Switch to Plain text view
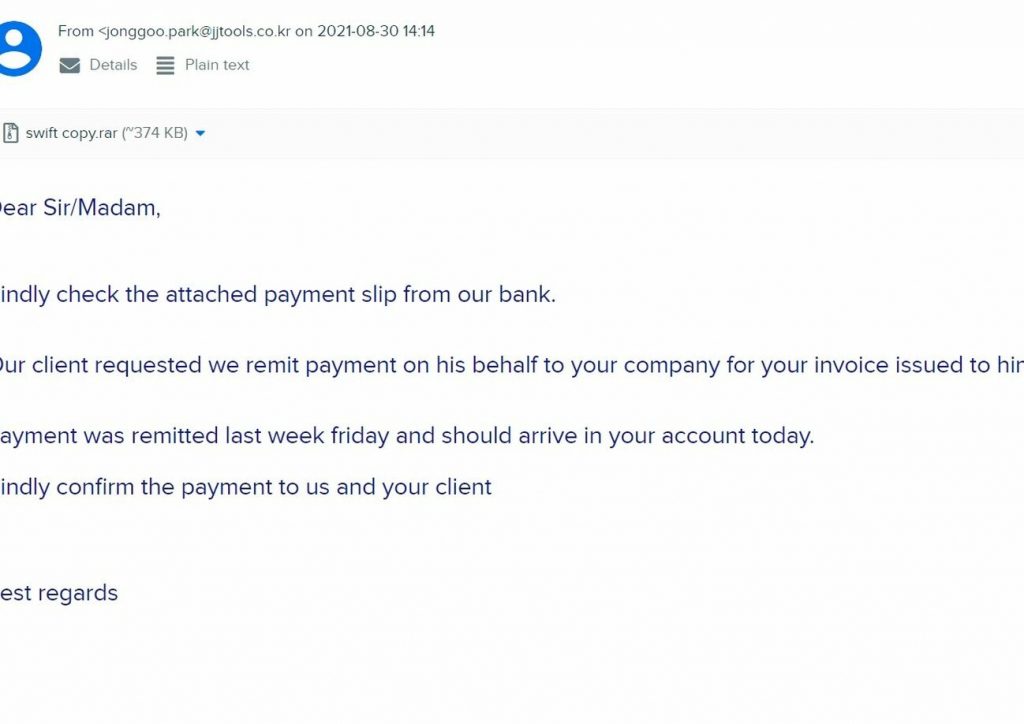The width and height of the screenshot is (1024, 724). (217, 65)
